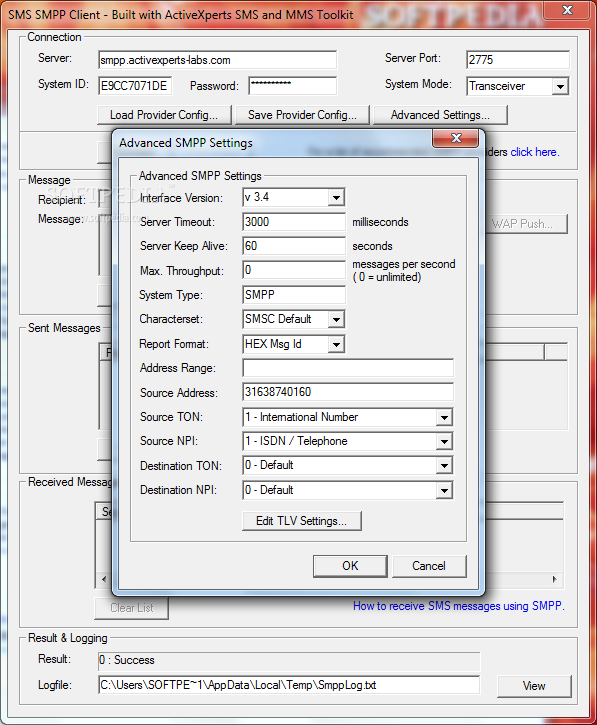The height and width of the screenshot is (725, 597).
Task: Click the Result field showing Success
Action: (x=289, y=660)
